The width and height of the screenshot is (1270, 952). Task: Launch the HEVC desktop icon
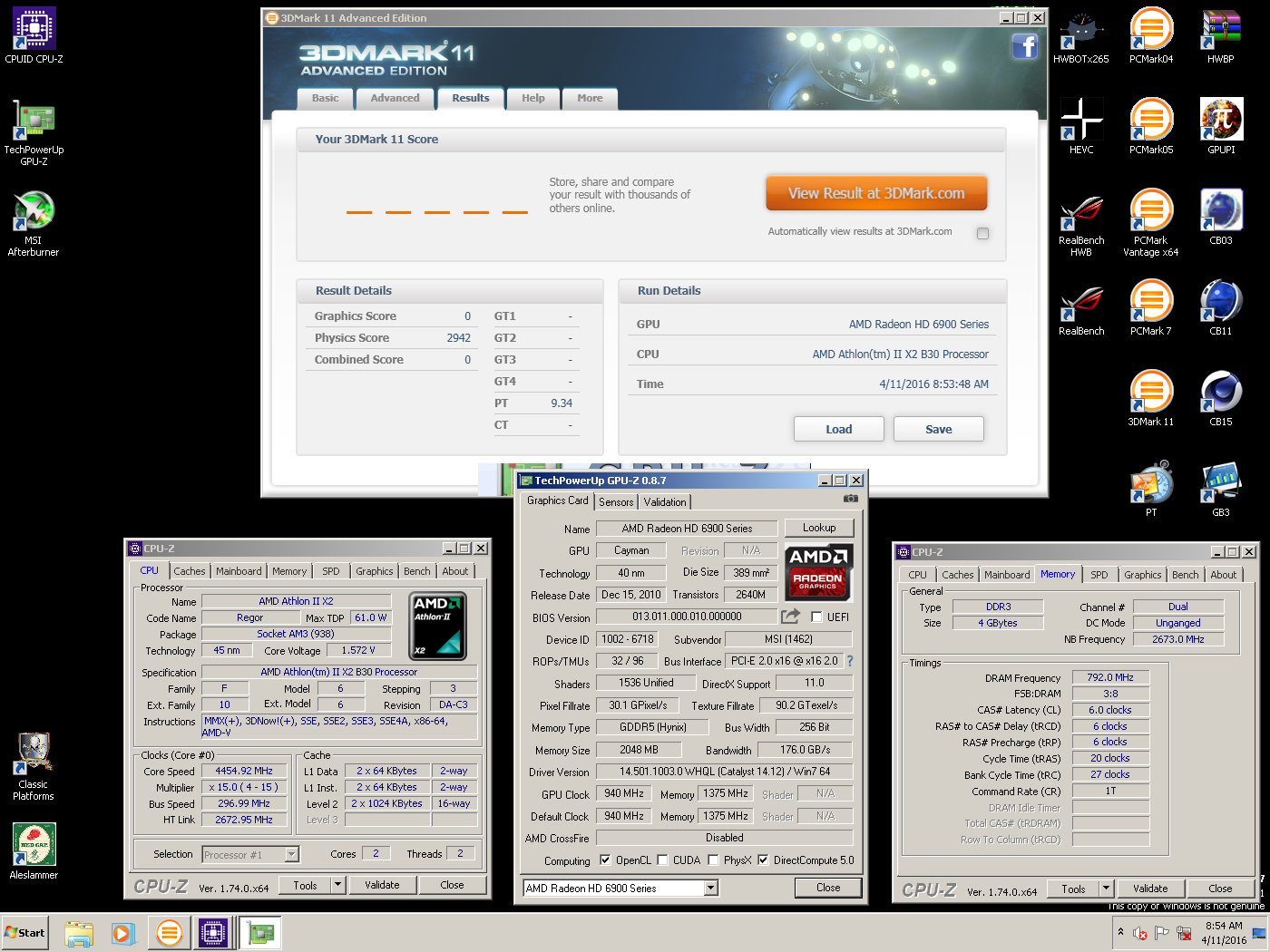(1081, 127)
